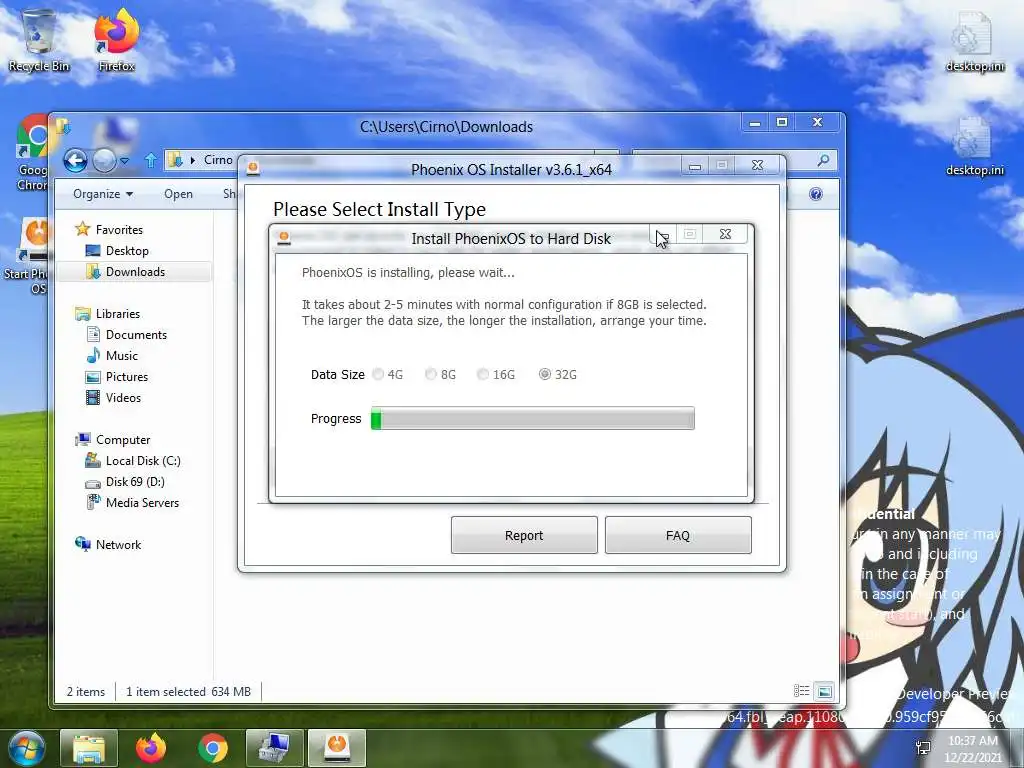This screenshot has width=1024, height=768.
Task: Switch Explorer to details view icon
Action: pos(801,691)
